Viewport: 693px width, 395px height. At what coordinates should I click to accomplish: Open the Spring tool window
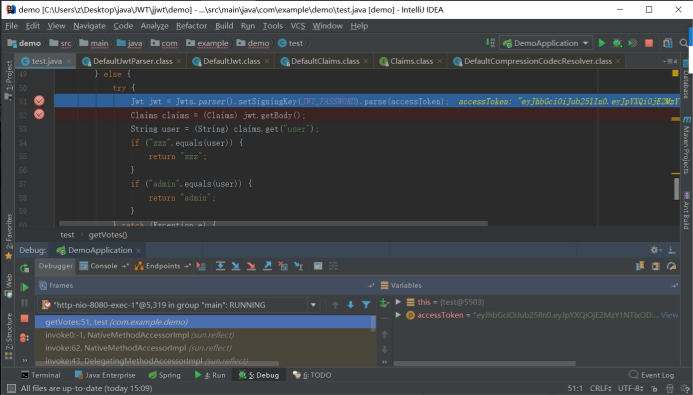point(164,375)
